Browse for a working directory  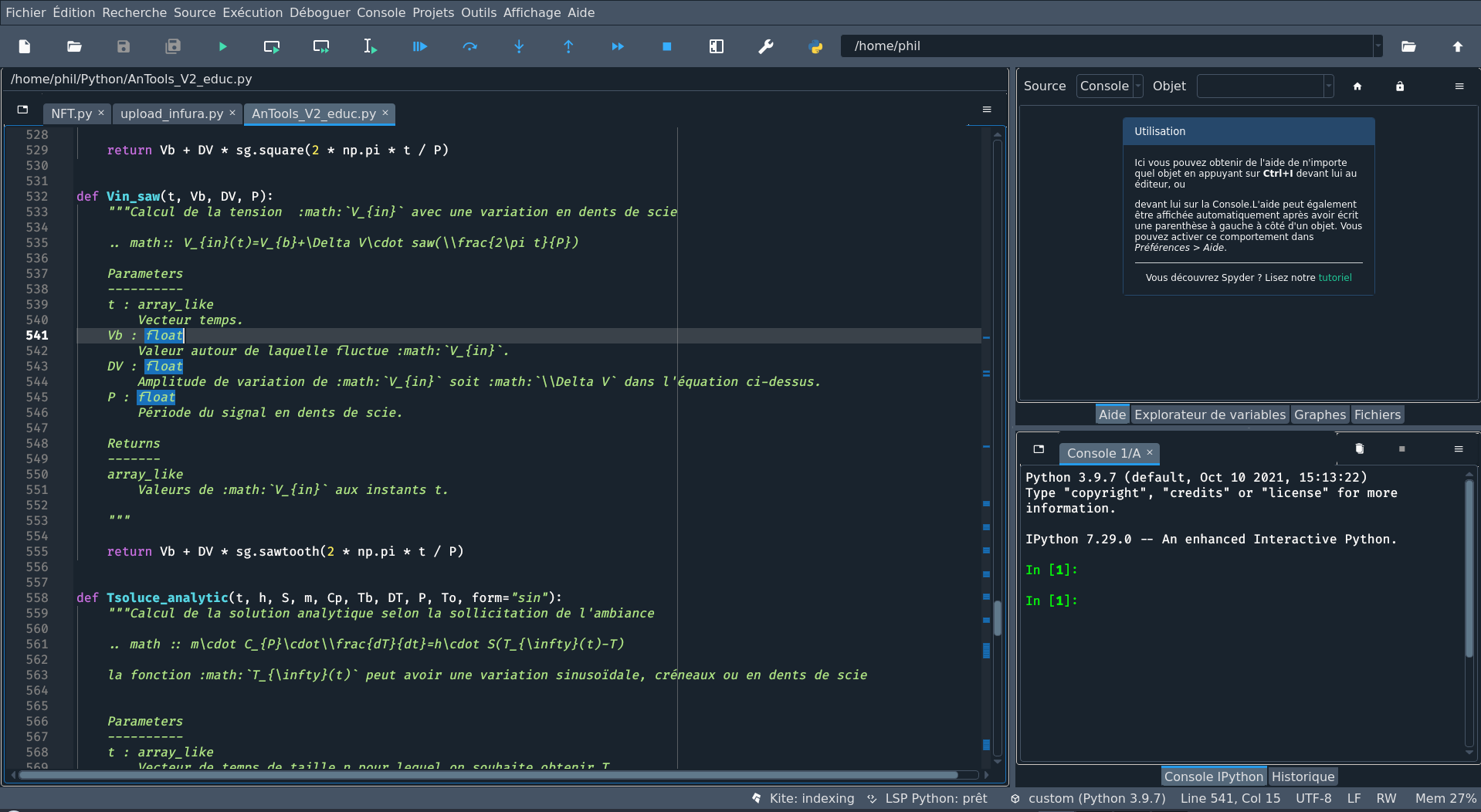[x=1408, y=46]
